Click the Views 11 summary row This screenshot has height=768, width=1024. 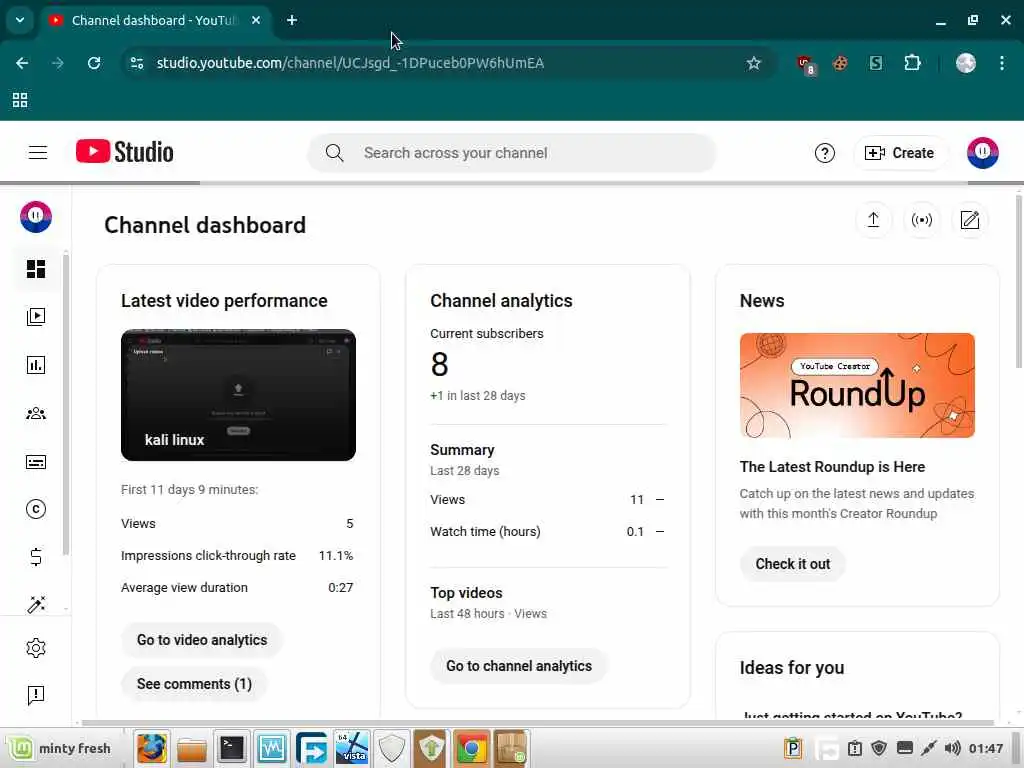point(547,500)
